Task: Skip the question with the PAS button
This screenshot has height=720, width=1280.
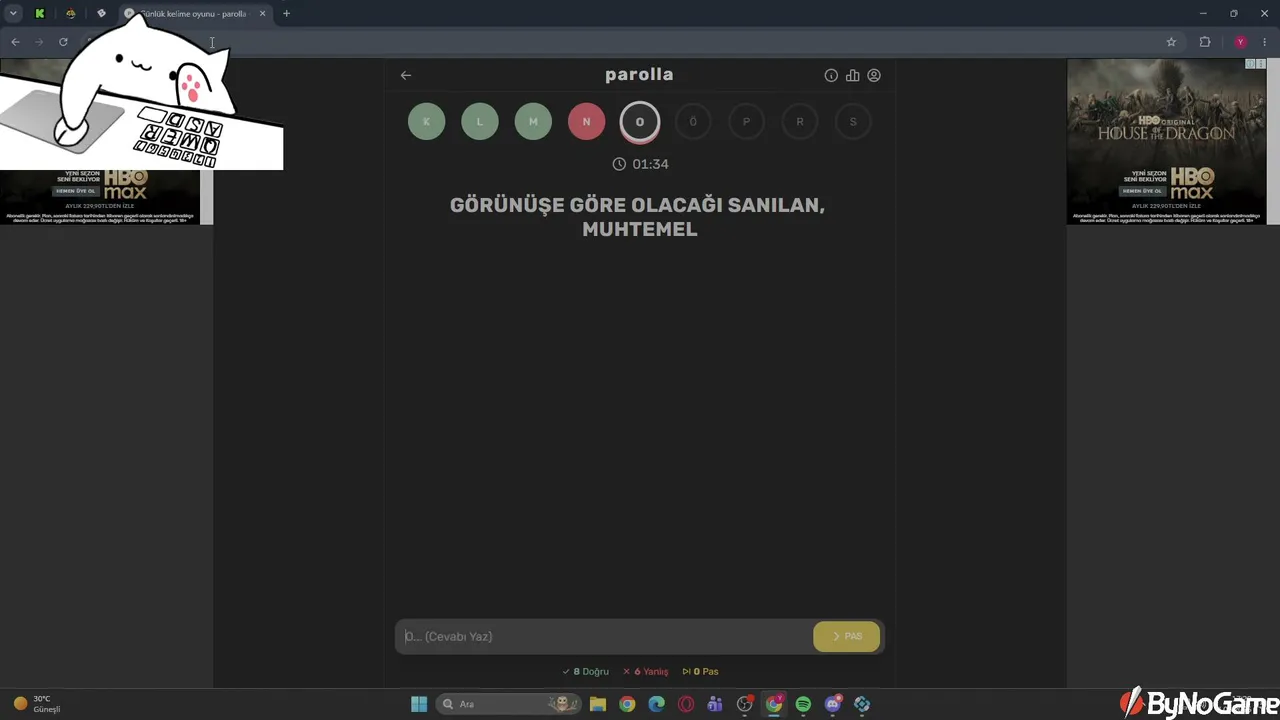Action: [847, 636]
